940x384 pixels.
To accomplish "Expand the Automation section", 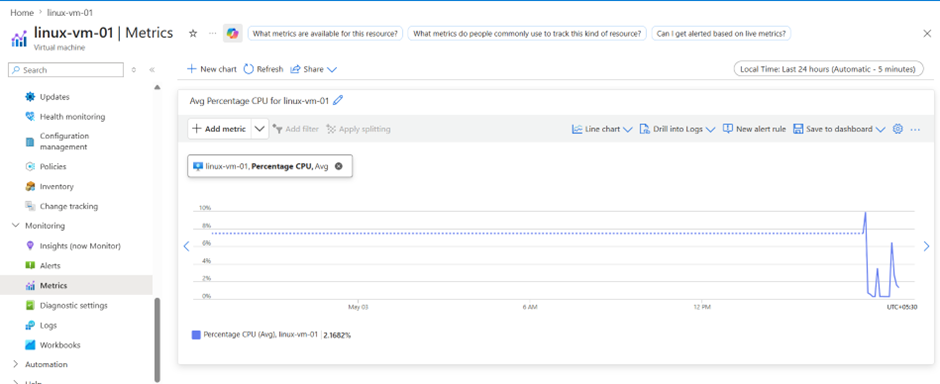I will pos(16,364).
